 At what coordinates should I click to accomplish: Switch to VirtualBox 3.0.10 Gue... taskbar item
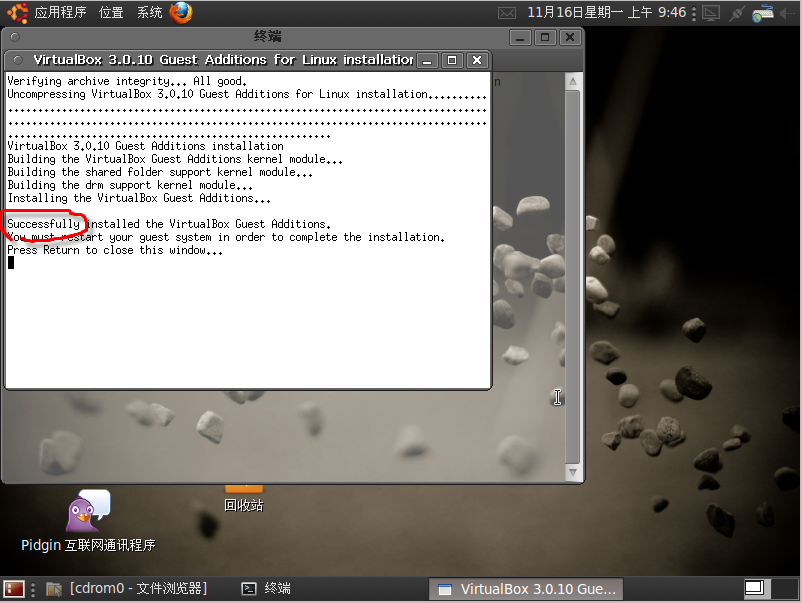[526, 589]
